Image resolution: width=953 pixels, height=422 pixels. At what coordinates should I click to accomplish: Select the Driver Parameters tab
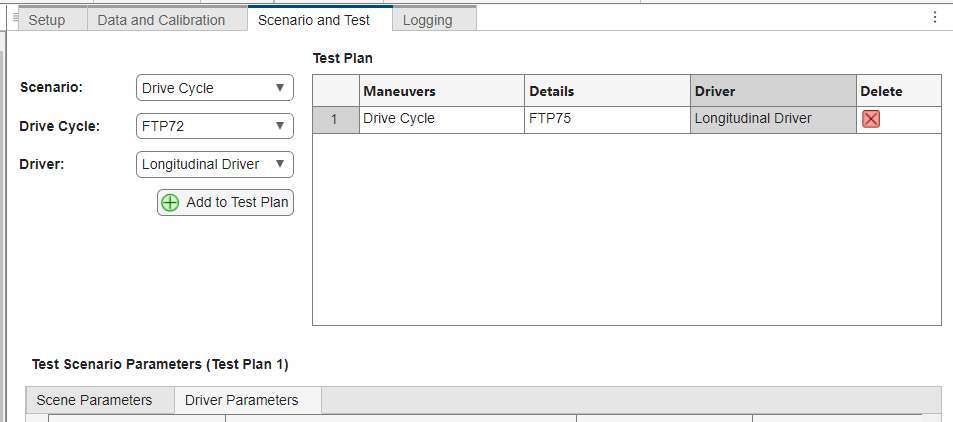coord(241,400)
